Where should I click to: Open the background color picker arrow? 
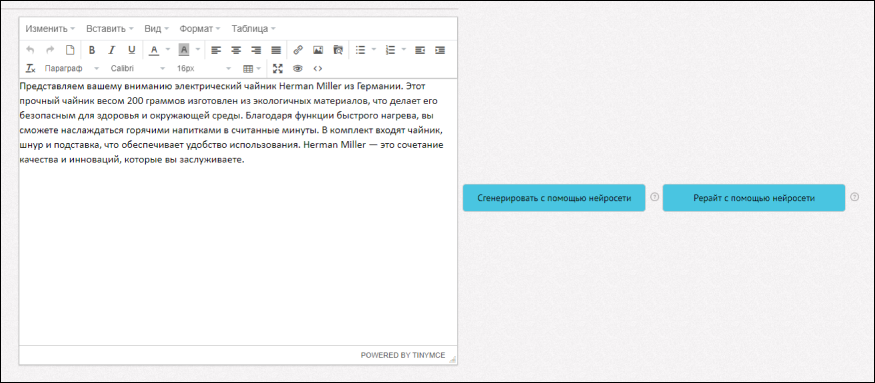[x=197, y=50]
